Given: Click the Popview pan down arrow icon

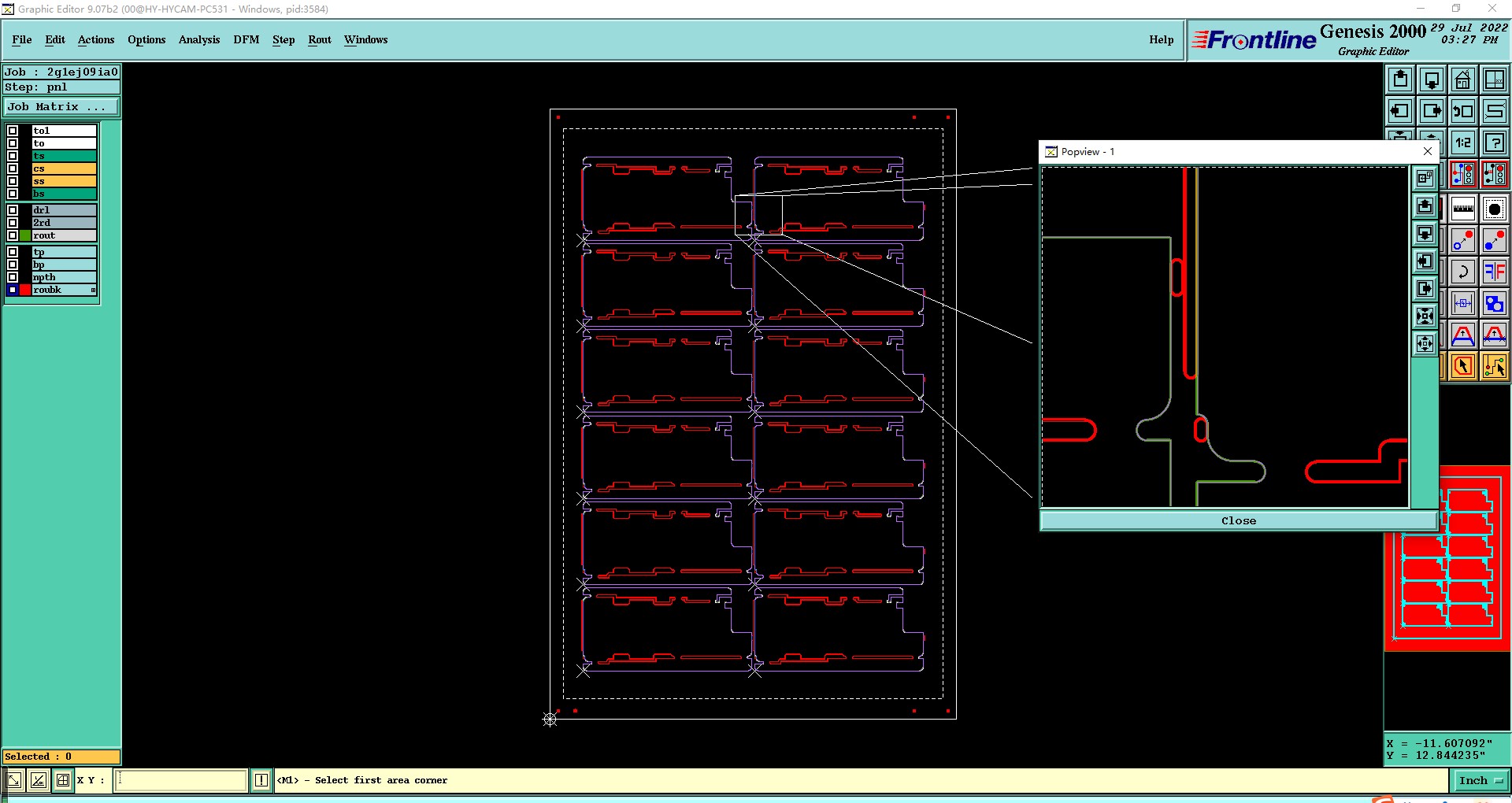Looking at the screenshot, I should [x=1425, y=234].
